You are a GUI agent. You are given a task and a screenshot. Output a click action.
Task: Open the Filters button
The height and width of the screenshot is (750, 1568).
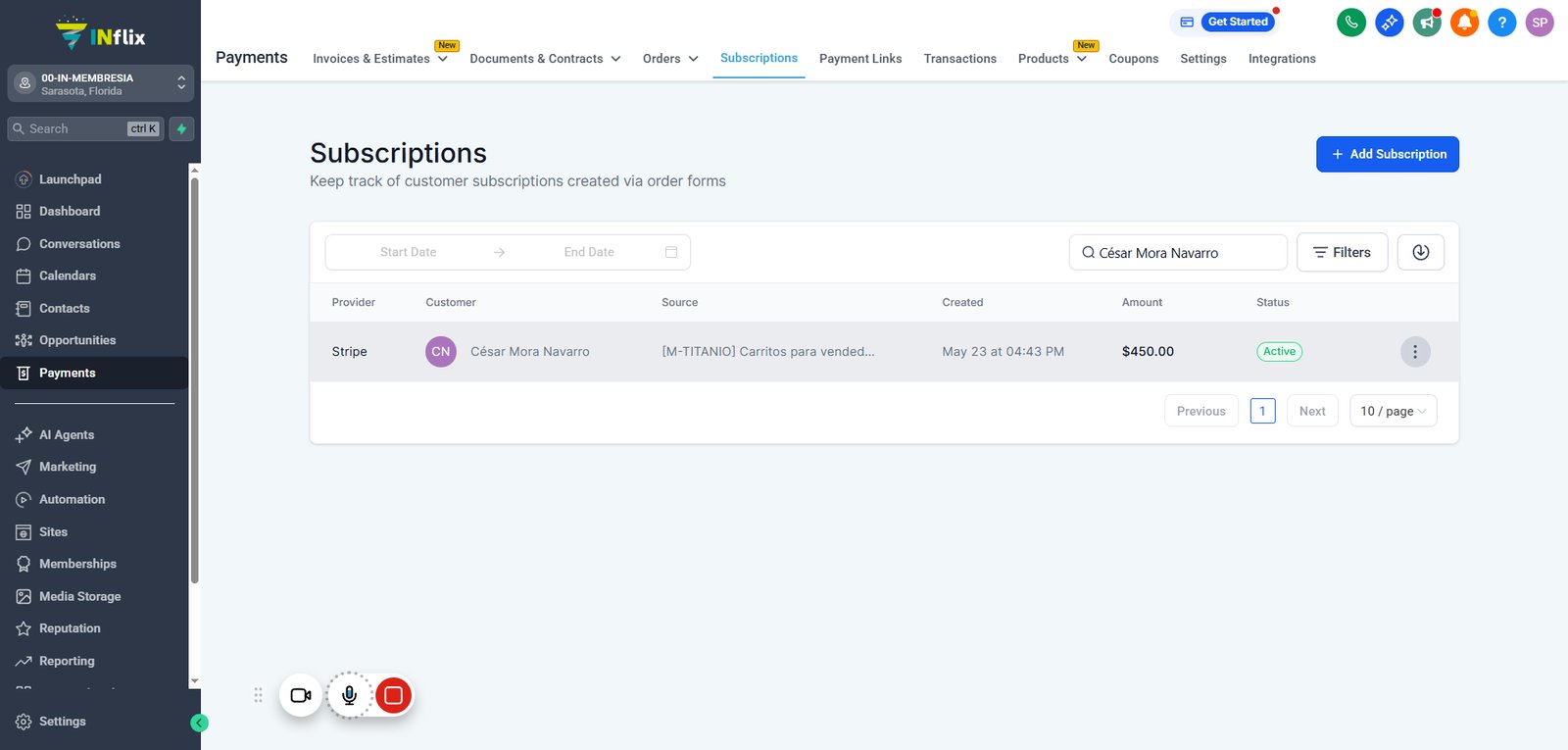click(1342, 252)
